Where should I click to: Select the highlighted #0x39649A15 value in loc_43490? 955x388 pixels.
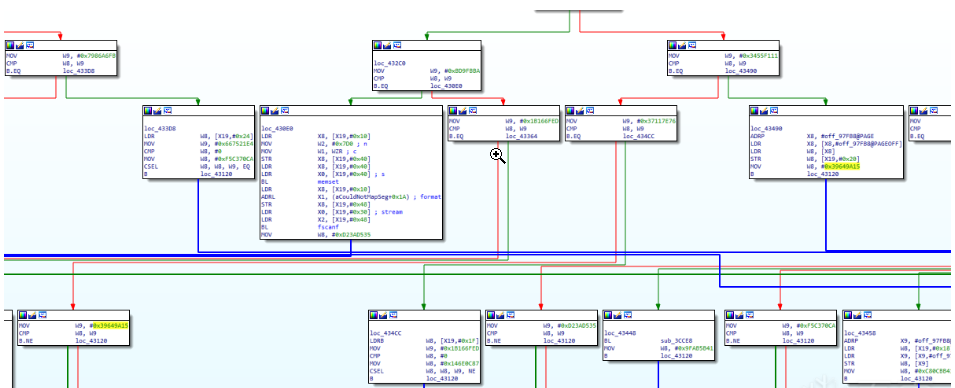[x=841, y=166]
